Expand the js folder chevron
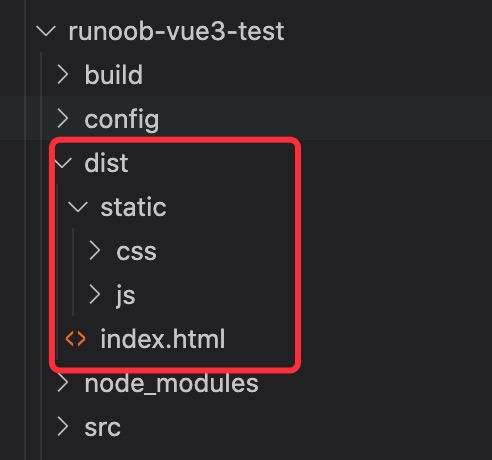Image resolution: width=492 pixels, height=460 pixels. tap(95, 295)
